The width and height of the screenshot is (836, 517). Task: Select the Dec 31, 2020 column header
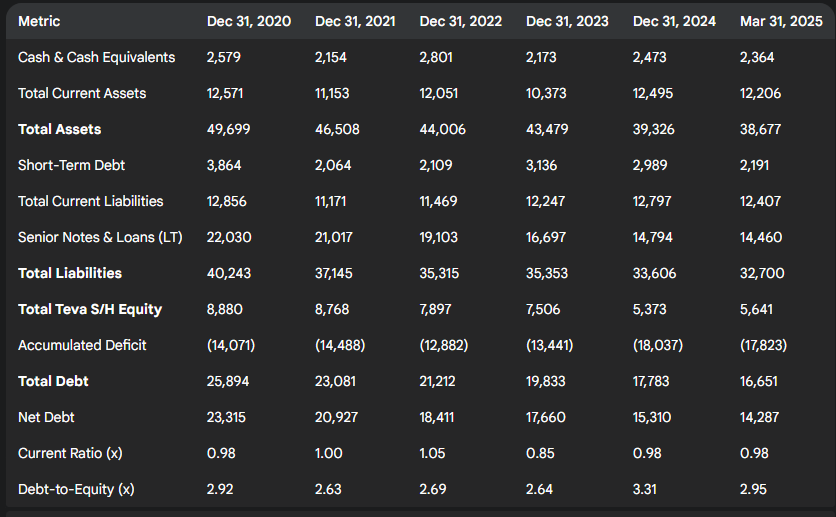[249, 21]
